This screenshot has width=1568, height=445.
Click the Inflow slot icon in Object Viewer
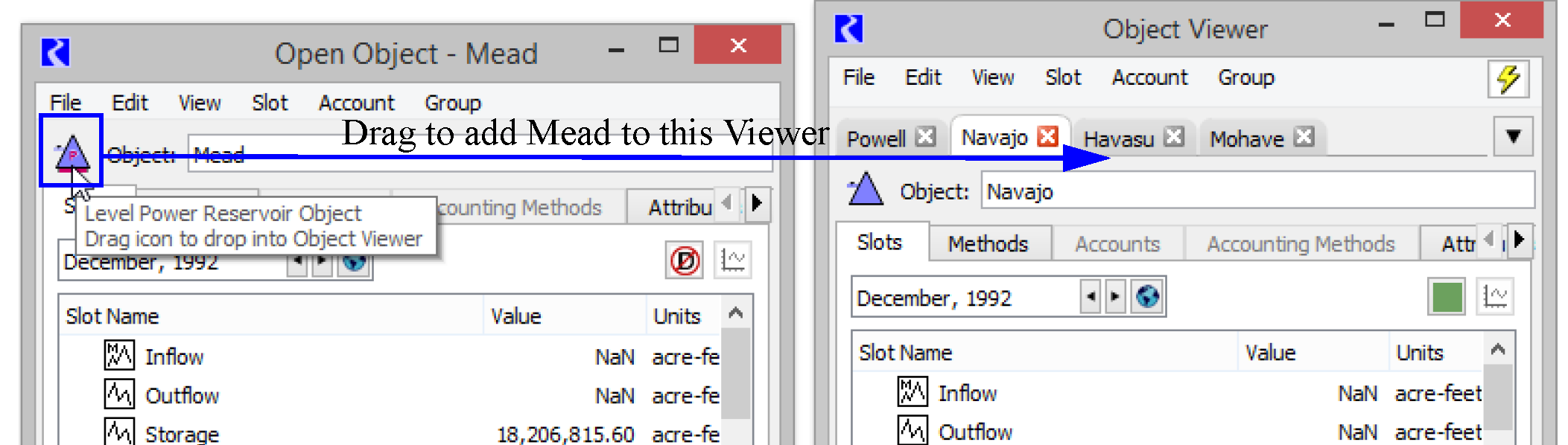[912, 392]
